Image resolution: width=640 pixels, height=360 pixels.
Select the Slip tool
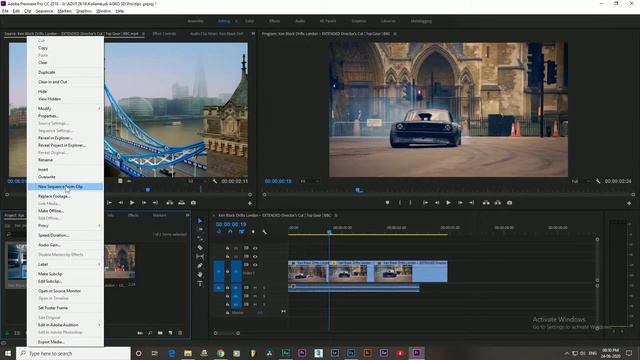click(x=200, y=256)
